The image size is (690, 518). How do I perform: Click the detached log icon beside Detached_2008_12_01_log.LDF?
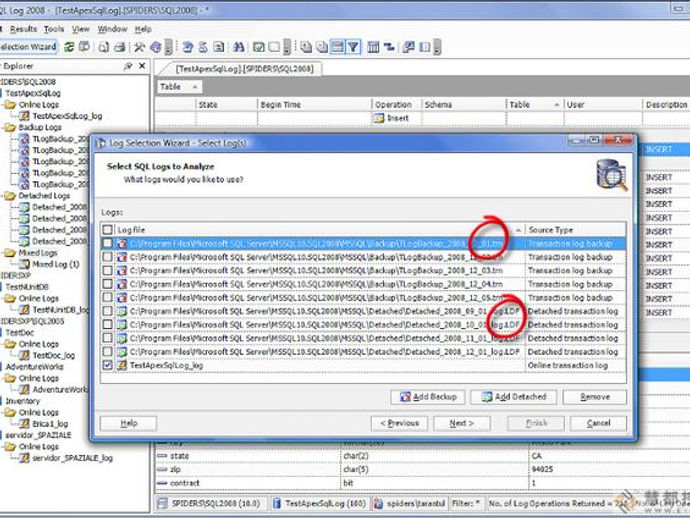(x=121, y=352)
